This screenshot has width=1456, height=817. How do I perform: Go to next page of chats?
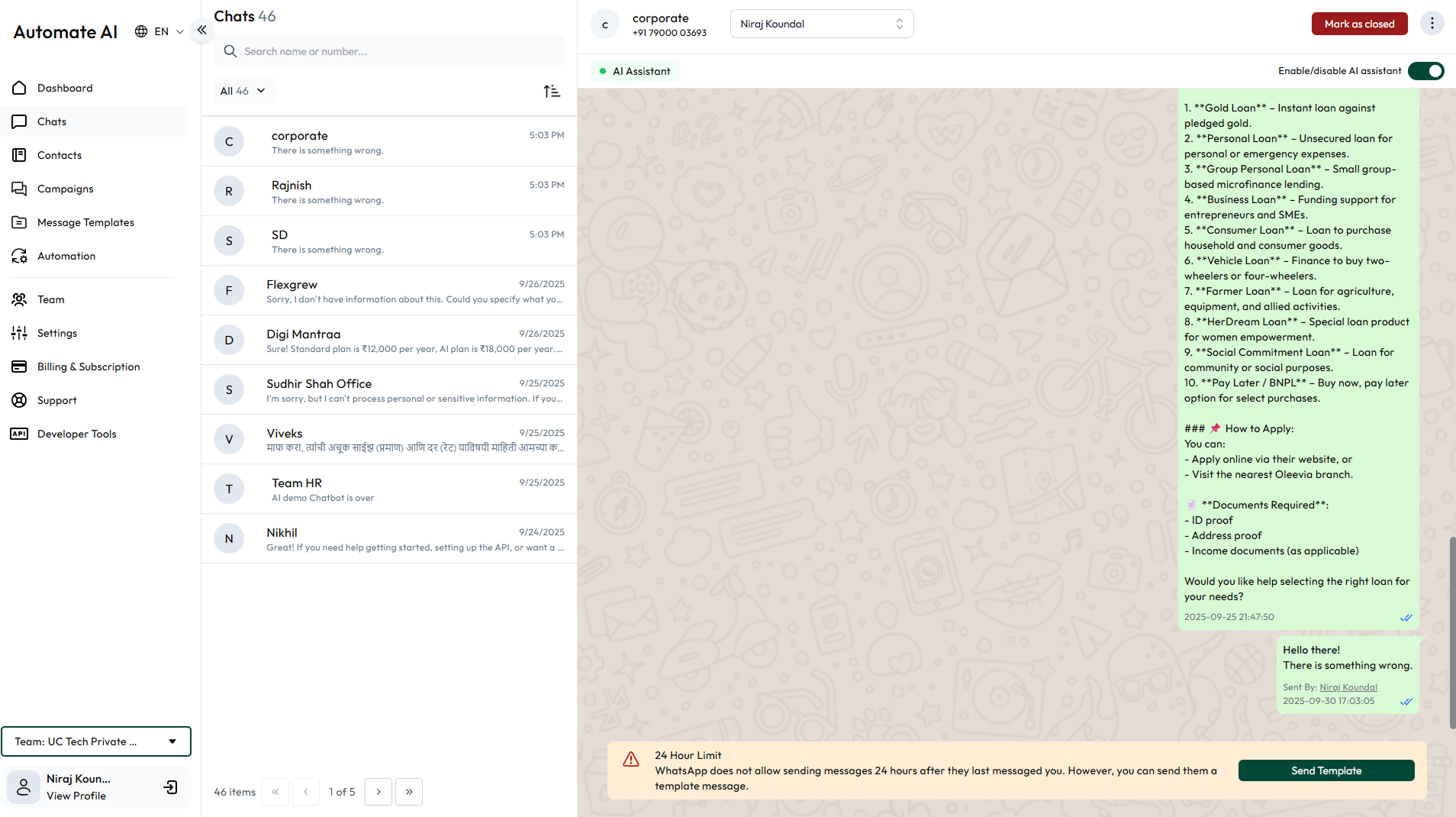pos(378,792)
